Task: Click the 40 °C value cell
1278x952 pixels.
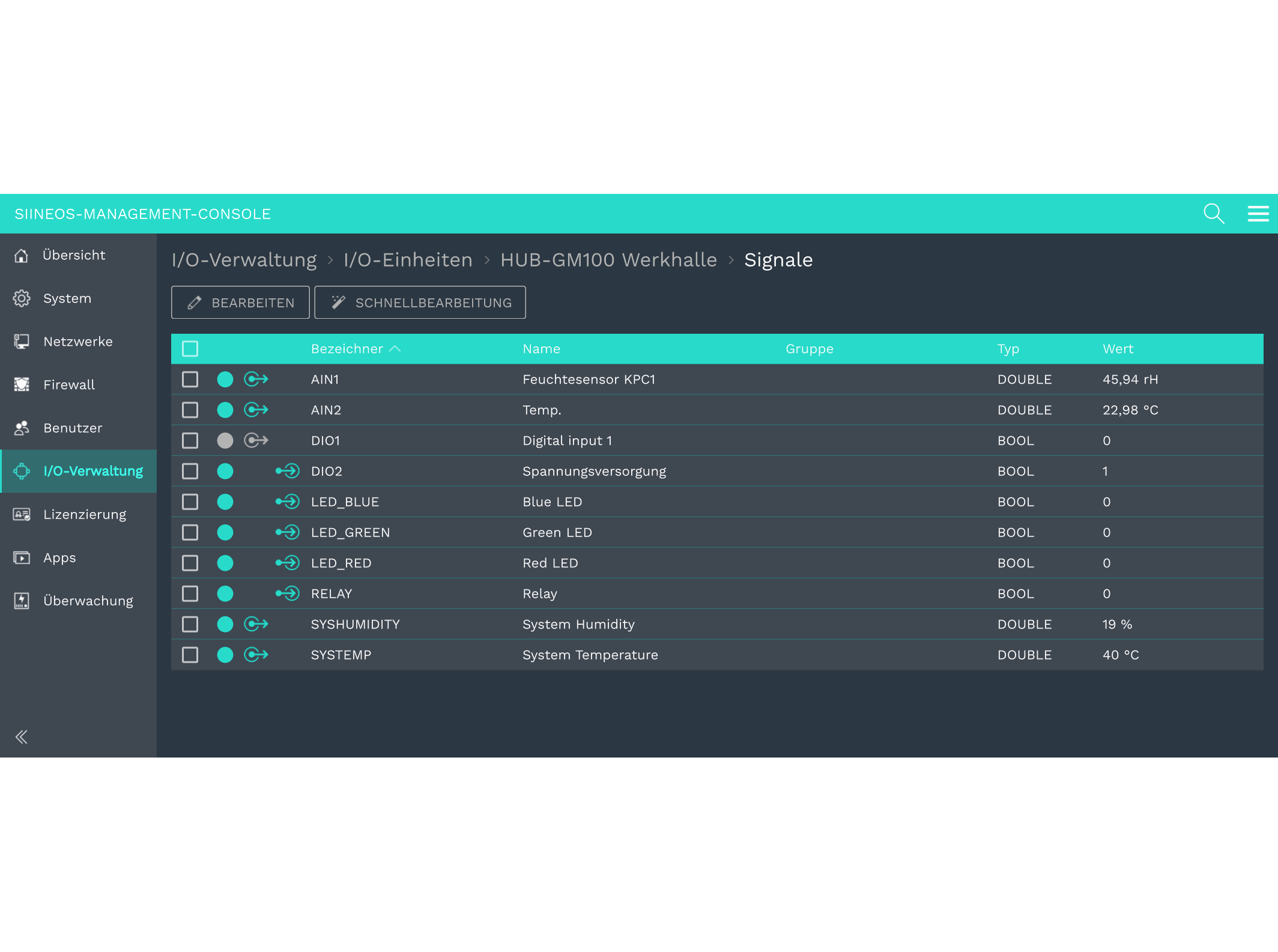Action: click(1121, 655)
